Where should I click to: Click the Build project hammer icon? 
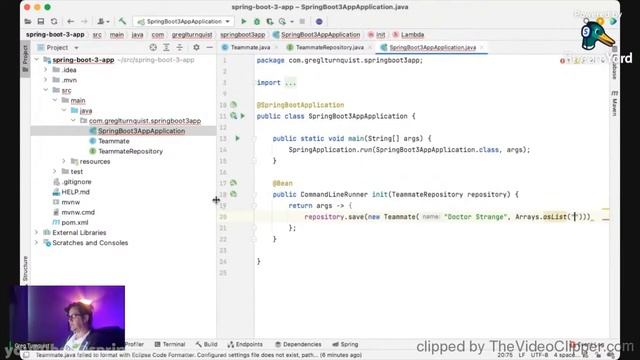point(122,21)
